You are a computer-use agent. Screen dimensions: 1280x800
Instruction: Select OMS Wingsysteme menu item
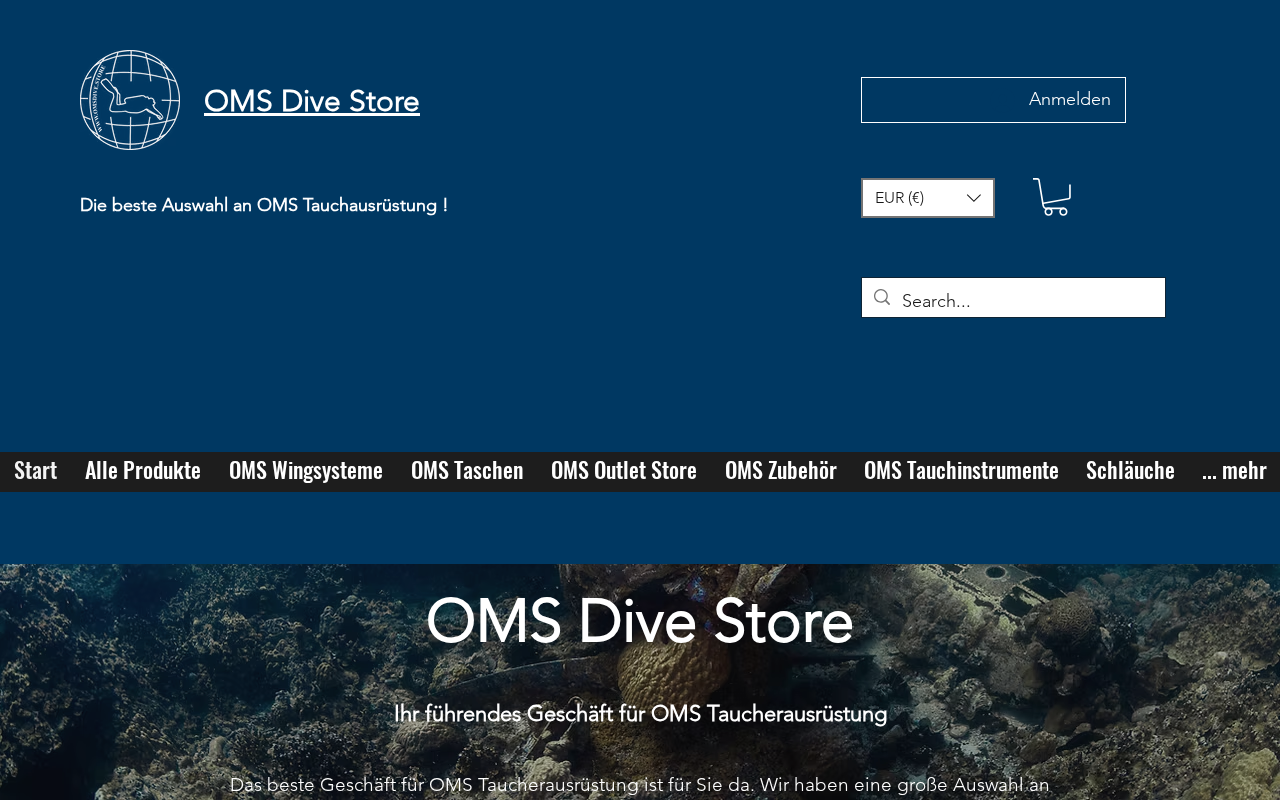(306, 470)
